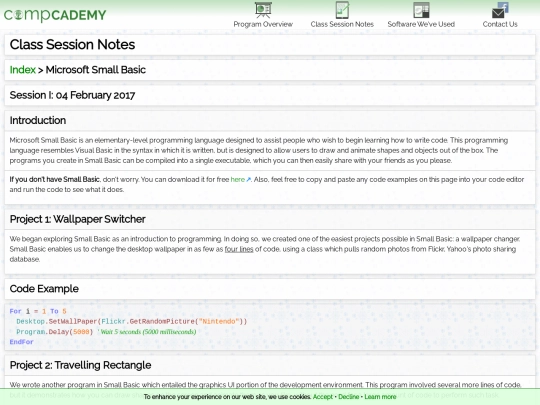Image resolution: width=540 pixels, height=405 pixels.
Task: Click the 'Wait 5 seconds' code comment
Action: [x=147, y=332]
